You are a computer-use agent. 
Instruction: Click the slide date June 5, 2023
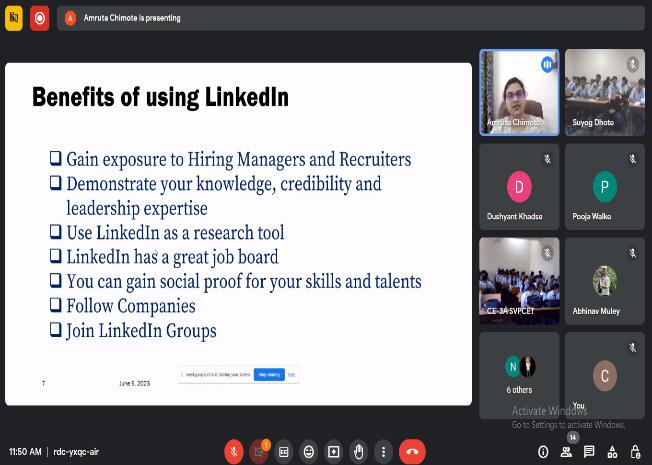pyautogui.click(x=134, y=383)
